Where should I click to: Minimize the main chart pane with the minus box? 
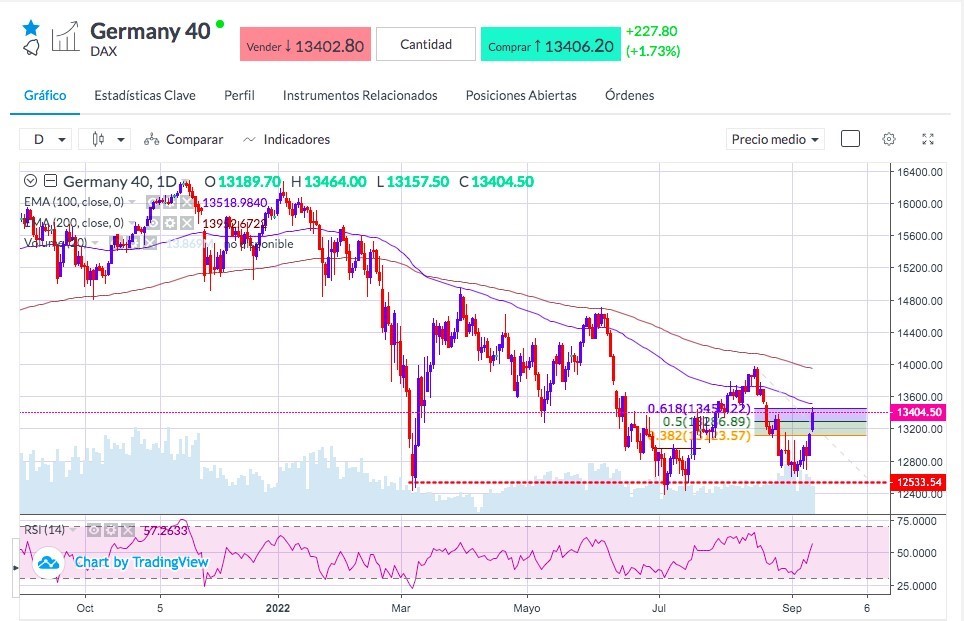(x=51, y=181)
